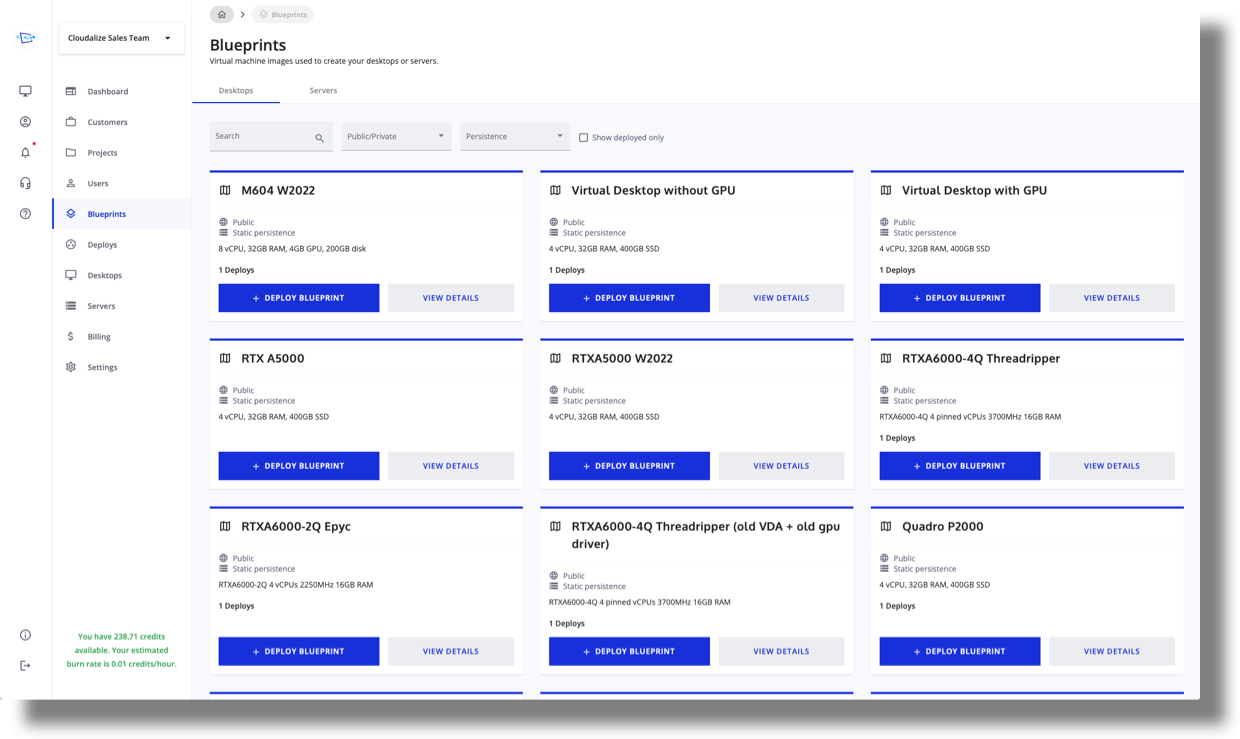Viewport: 1240px width, 739px height.
Task: Click the Servers sidebar icon
Action: tap(71, 306)
